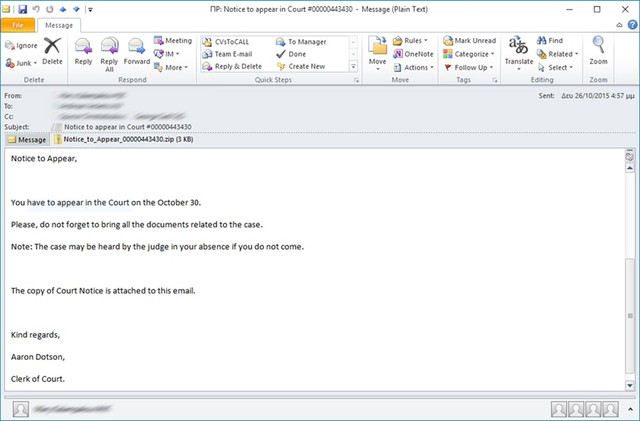Viewport: 640px width, 421px height.
Task: Open the Follow Up flag dropdown
Action: click(x=468, y=67)
